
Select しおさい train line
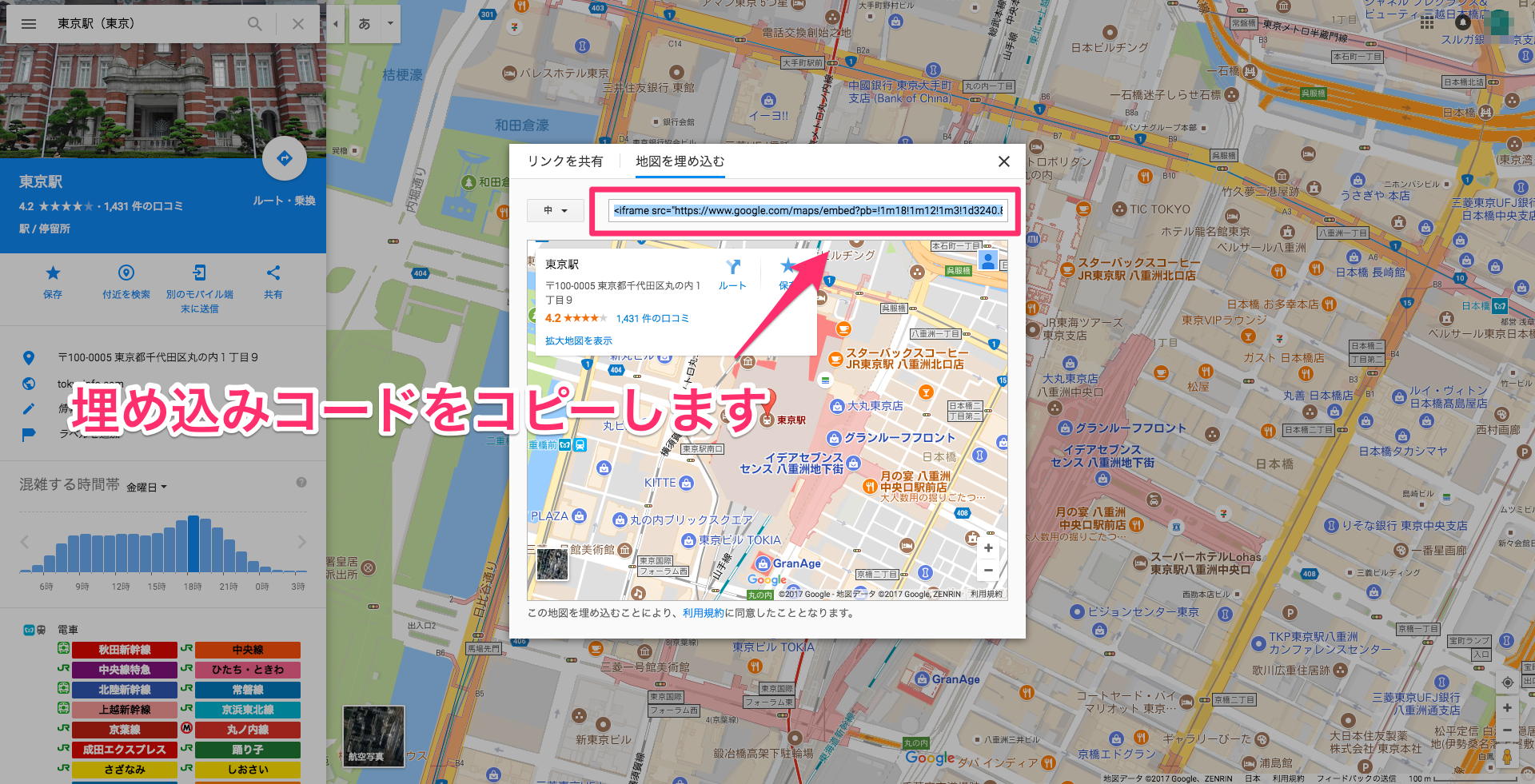coord(248,770)
